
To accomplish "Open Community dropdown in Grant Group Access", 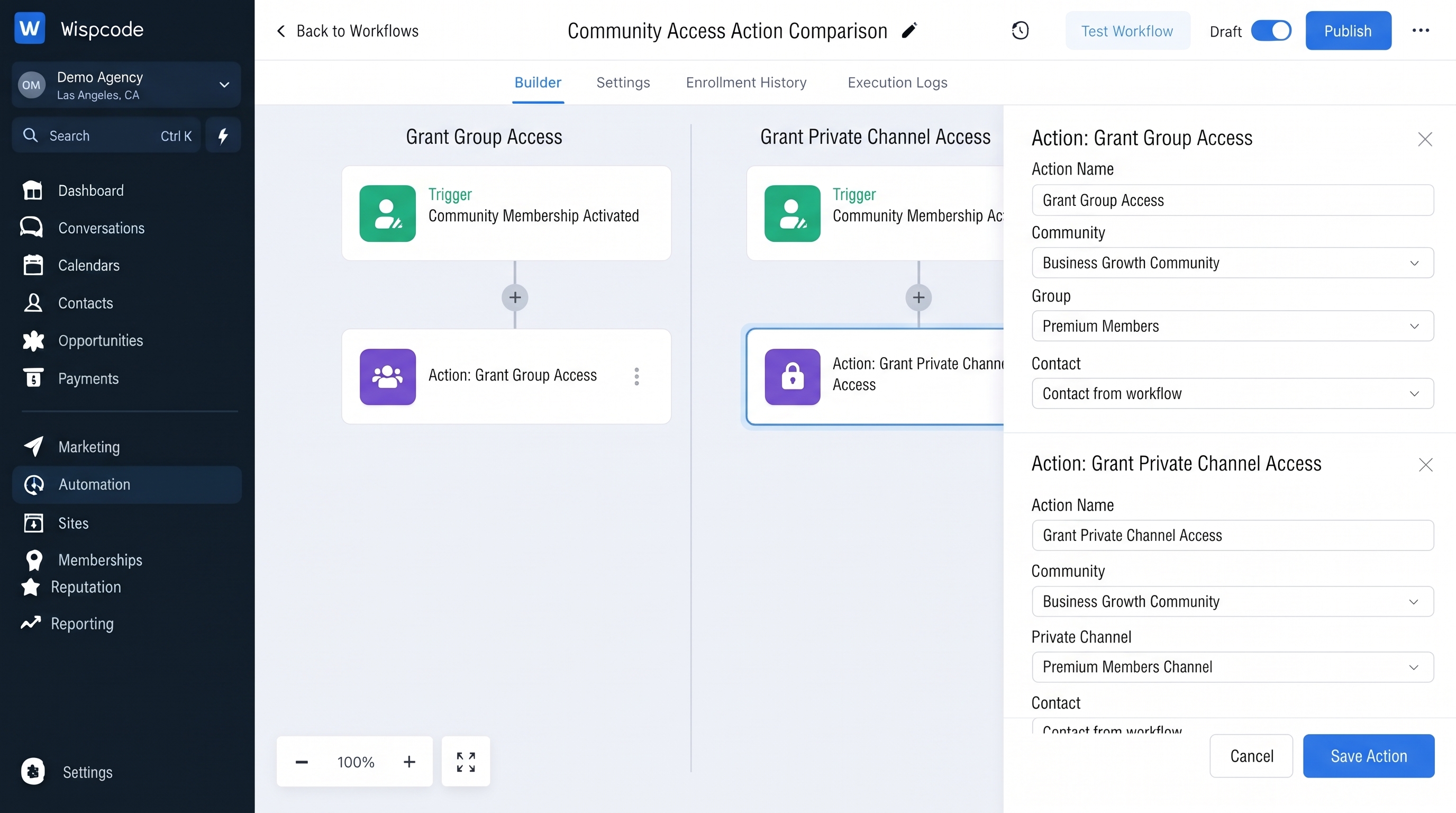I will pos(1232,263).
